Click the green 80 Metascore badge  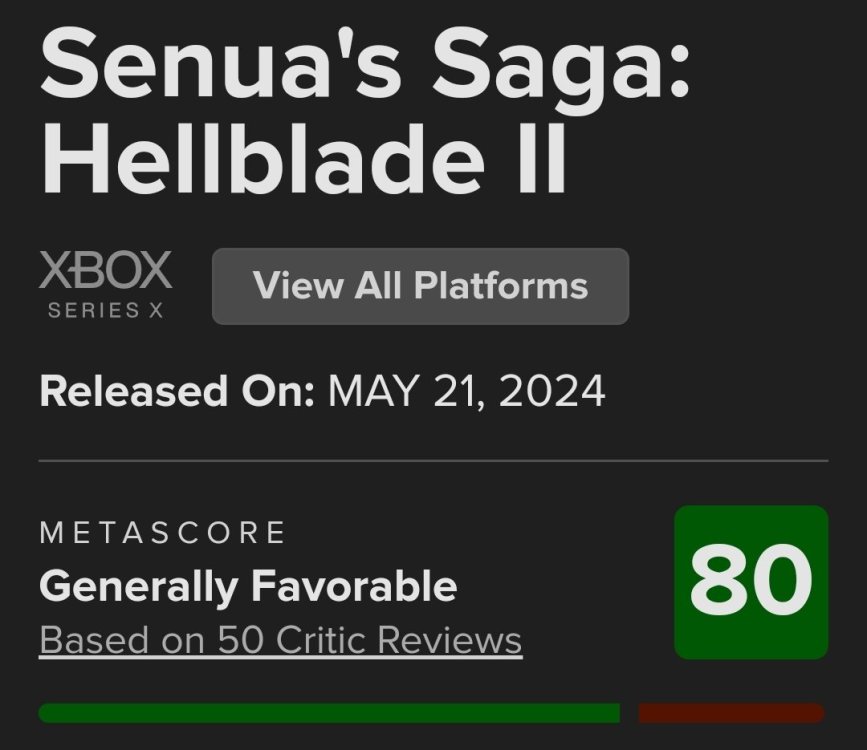751,582
